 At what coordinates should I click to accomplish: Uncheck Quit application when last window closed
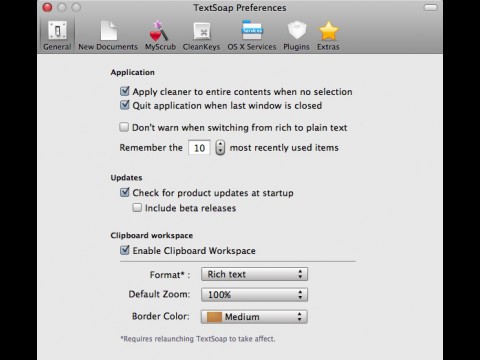pyautogui.click(x=125, y=105)
